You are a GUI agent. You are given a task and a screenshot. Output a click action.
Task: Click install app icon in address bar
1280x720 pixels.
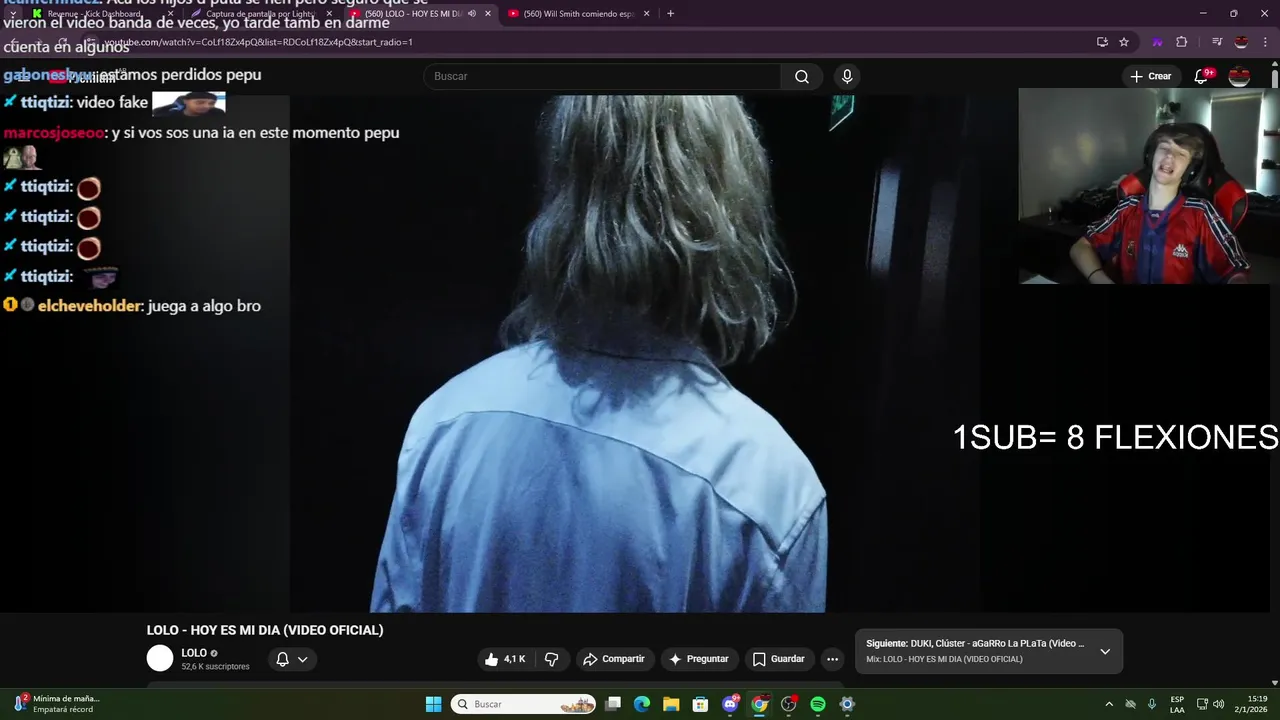[x=1102, y=42]
